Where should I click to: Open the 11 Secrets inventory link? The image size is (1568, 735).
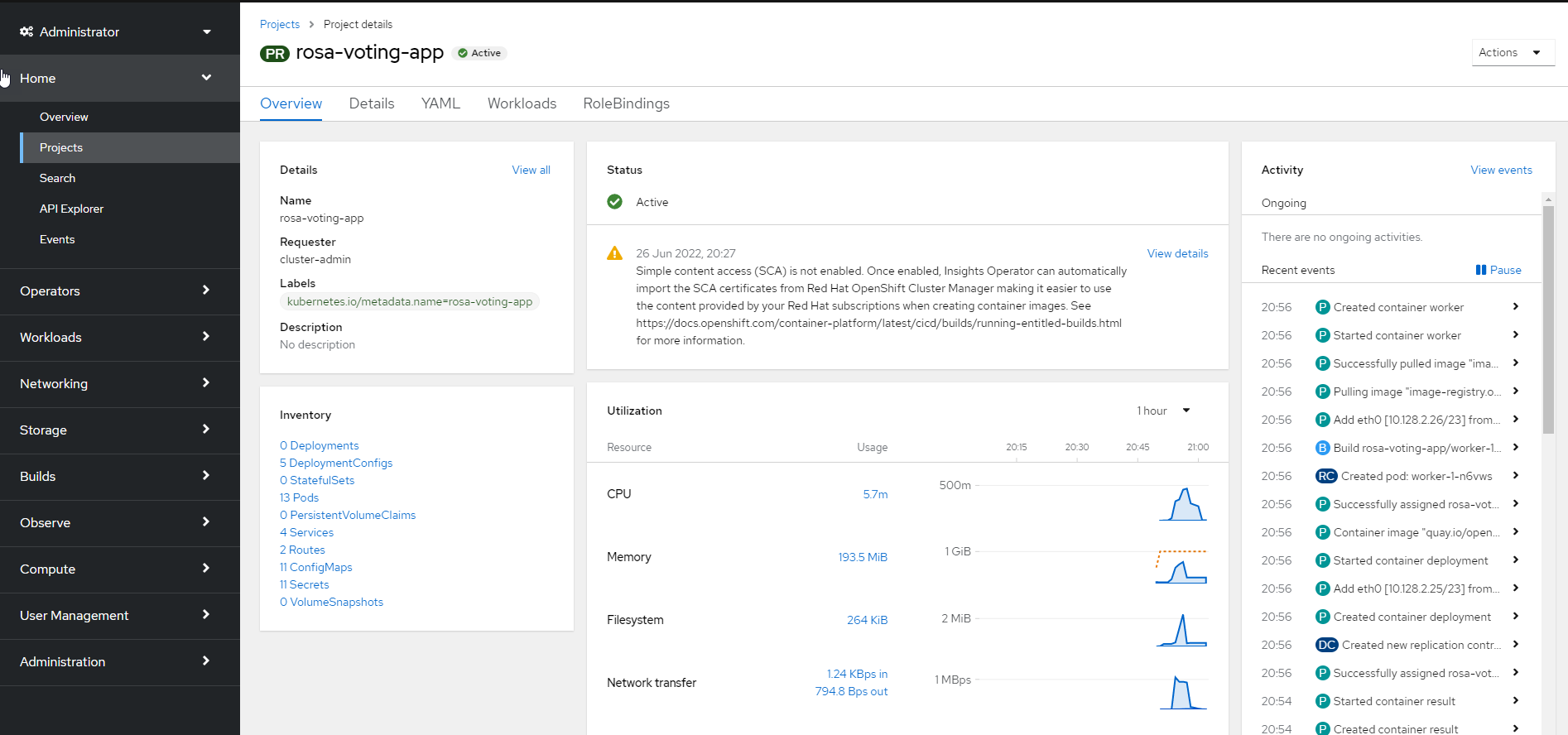click(305, 584)
